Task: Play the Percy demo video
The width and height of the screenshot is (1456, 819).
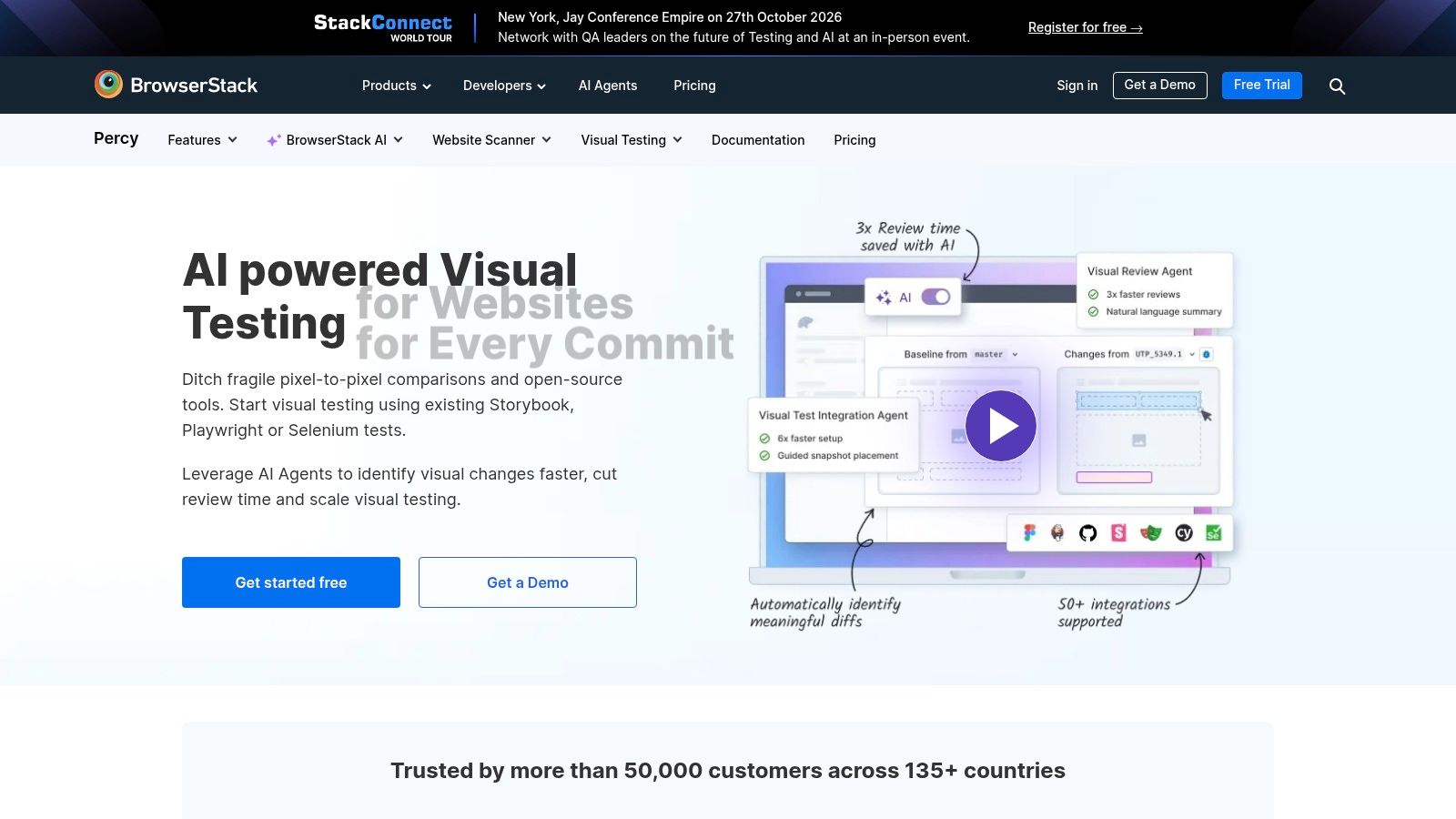Action: click(1001, 426)
